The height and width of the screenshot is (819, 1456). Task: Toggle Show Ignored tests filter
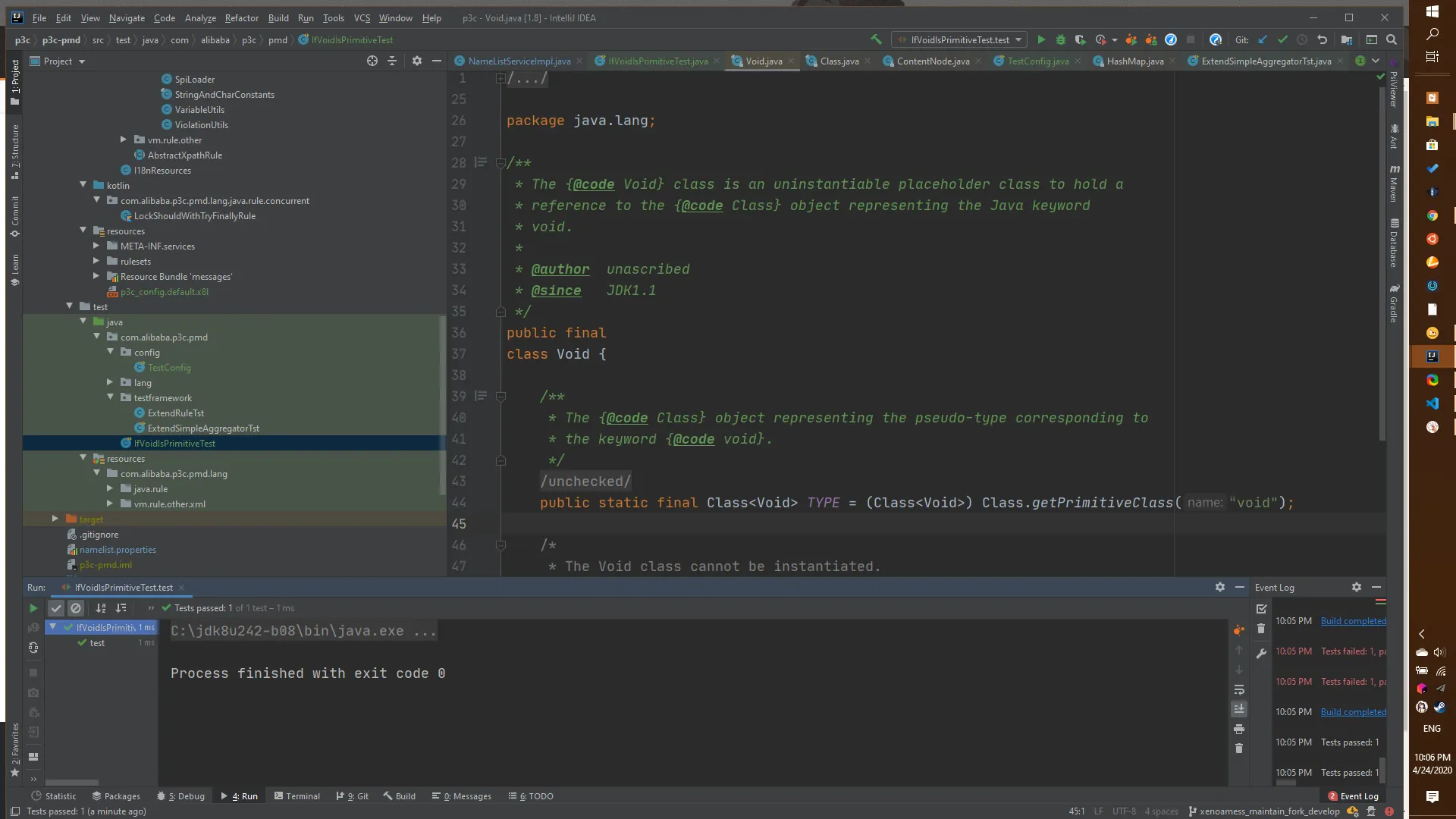(x=76, y=608)
